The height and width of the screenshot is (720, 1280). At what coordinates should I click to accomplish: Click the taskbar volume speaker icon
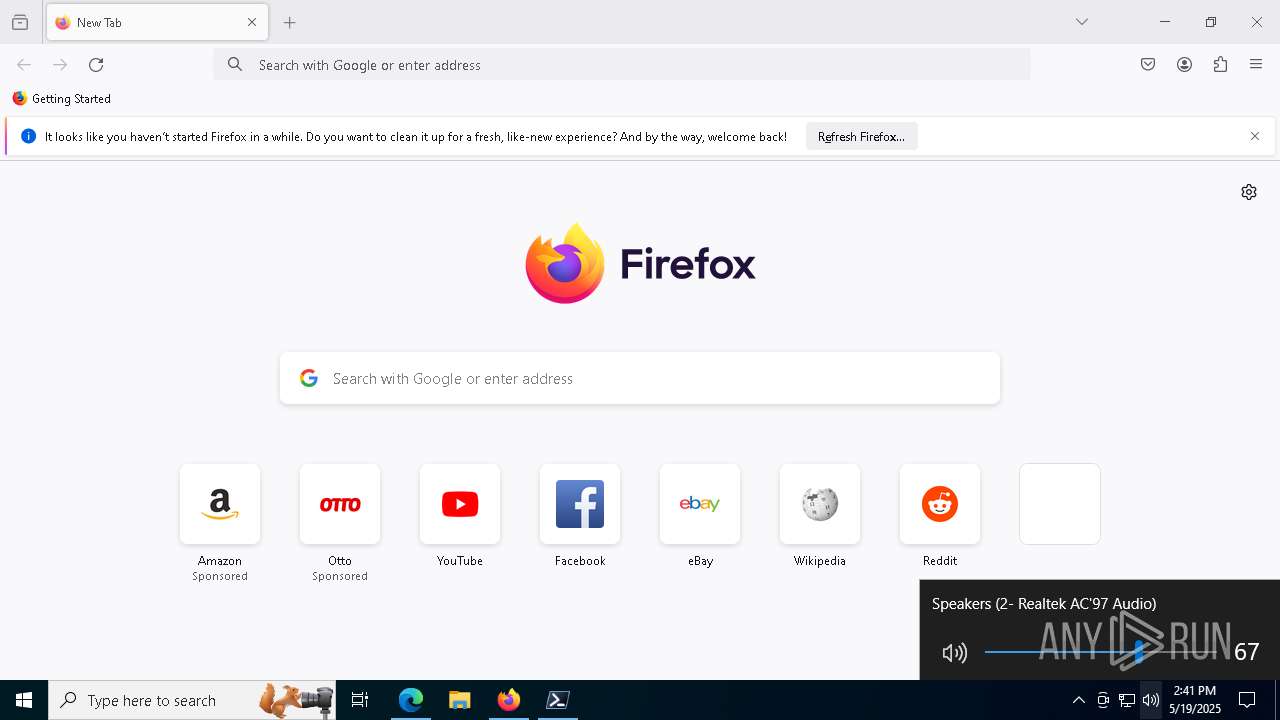(x=1151, y=700)
